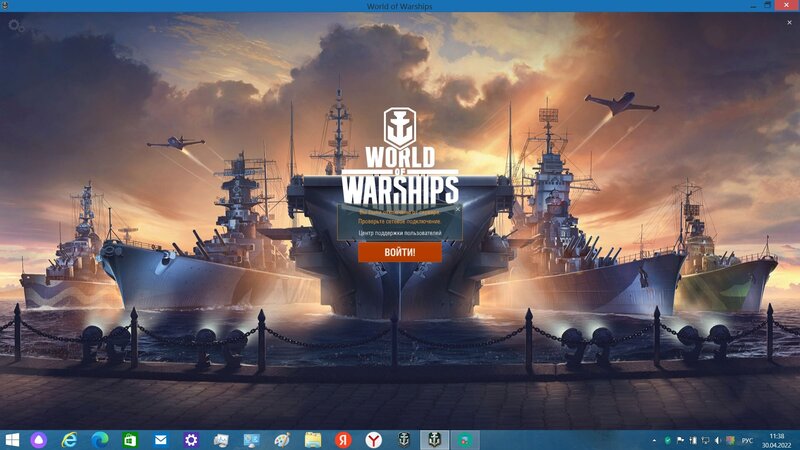
Task: Open the window system menu icon in title bar
Action: click(x=5, y=6)
